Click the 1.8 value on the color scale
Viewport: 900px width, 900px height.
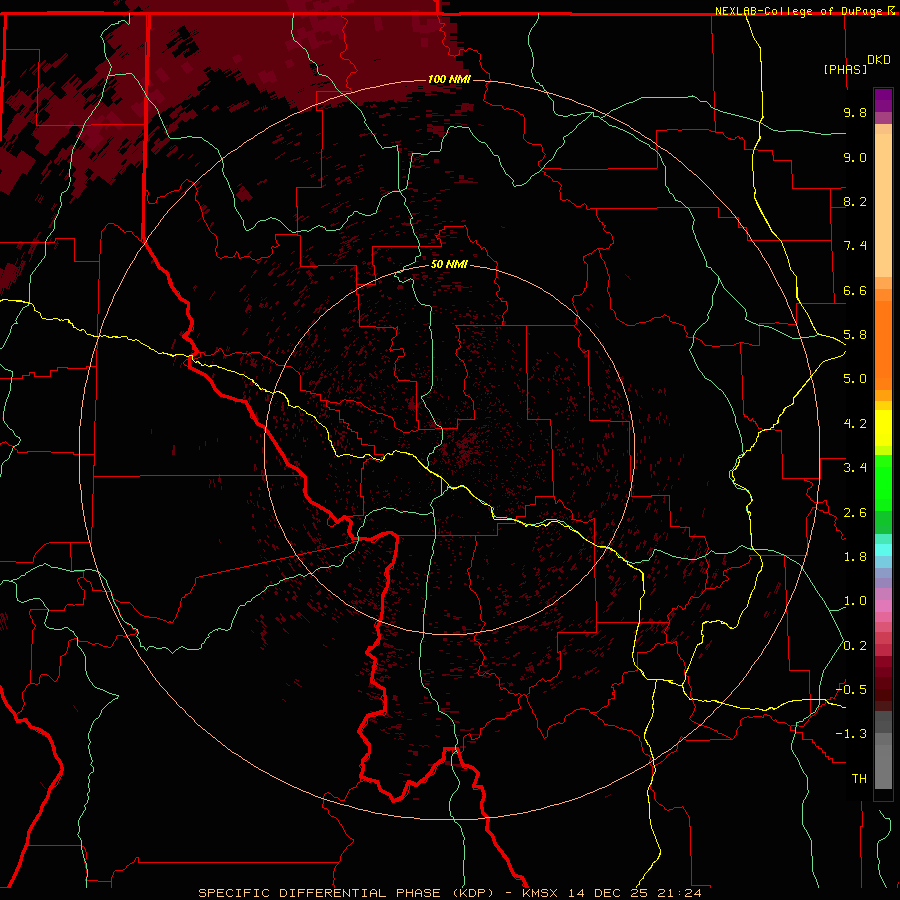(855, 557)
